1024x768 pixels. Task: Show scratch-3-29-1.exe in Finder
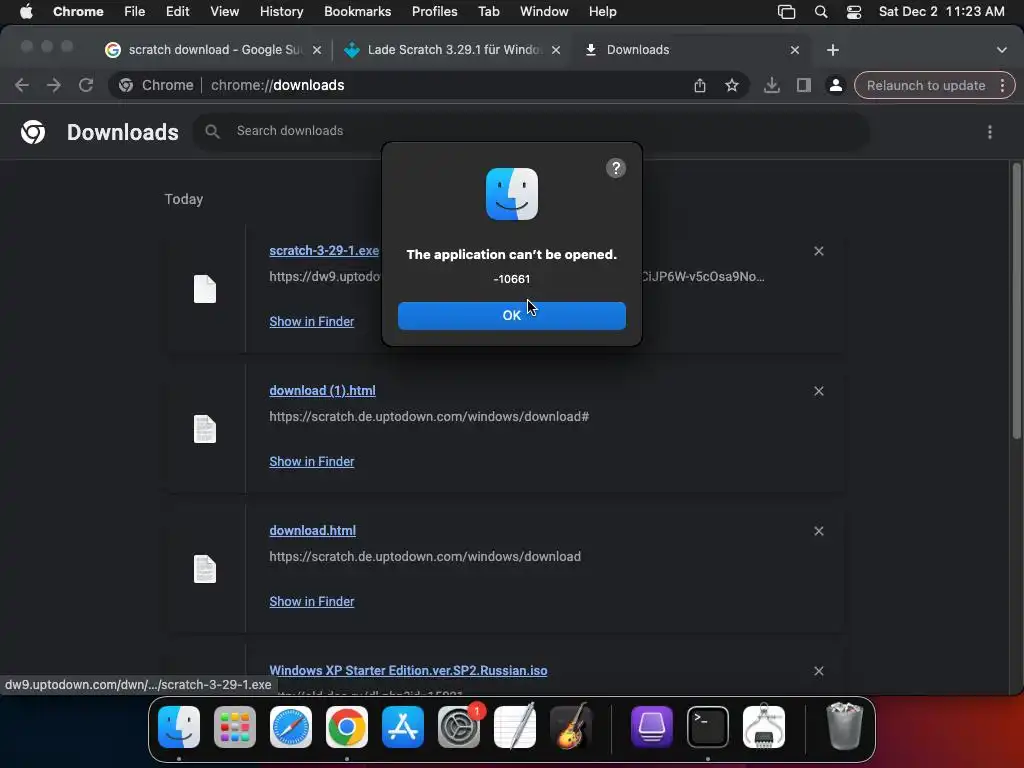312,321
